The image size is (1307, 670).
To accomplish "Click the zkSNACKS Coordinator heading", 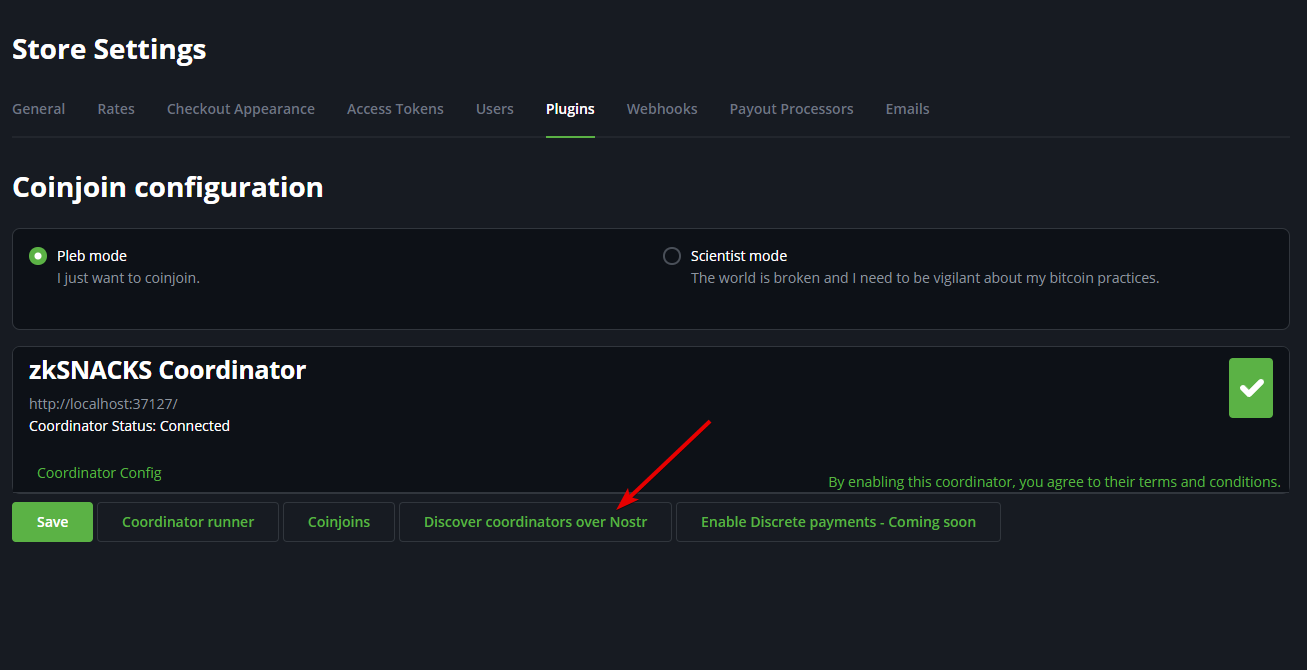I will [x=167, y=370].
